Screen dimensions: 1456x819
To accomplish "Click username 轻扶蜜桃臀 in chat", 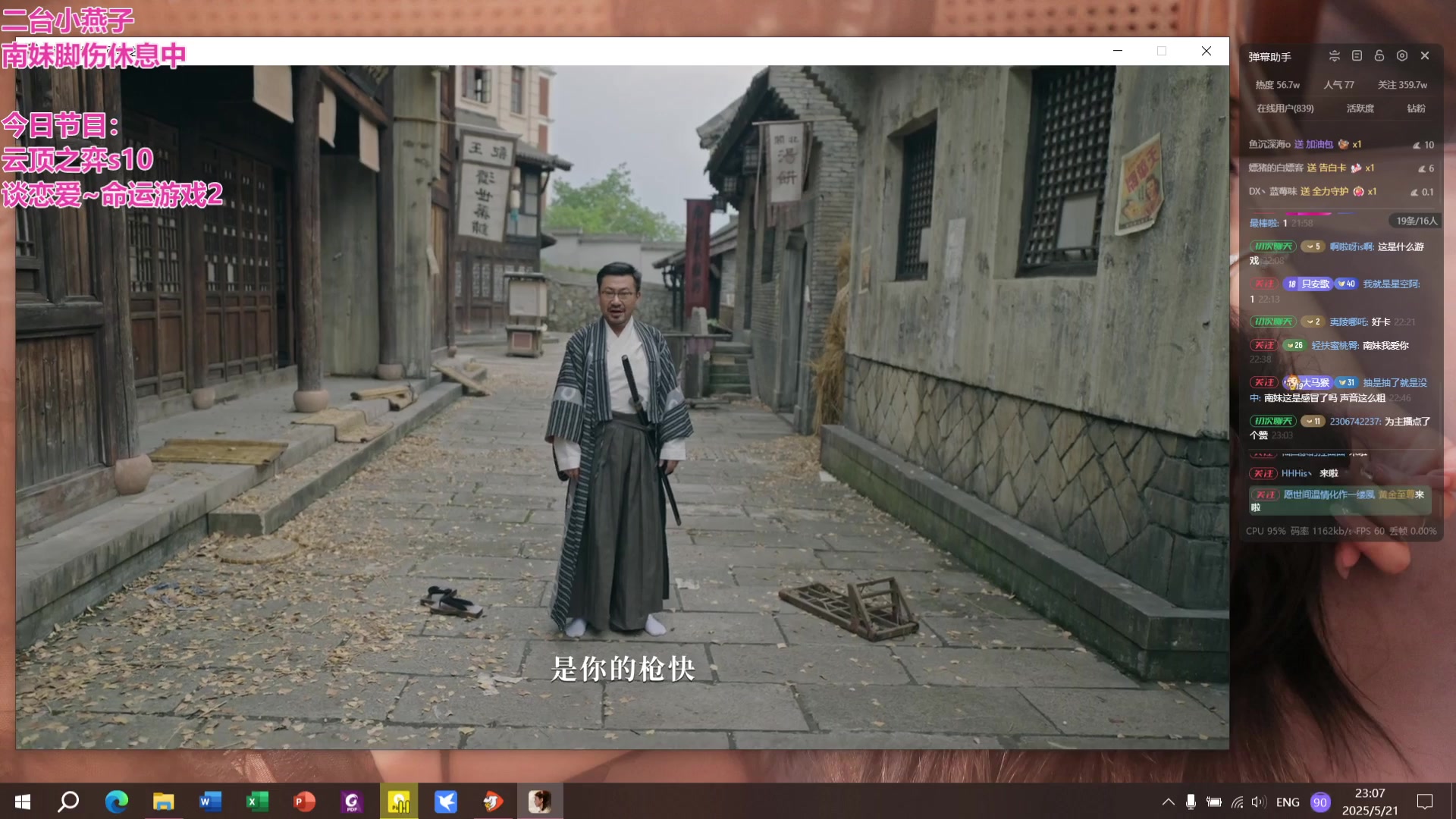I will point(1335,345).
